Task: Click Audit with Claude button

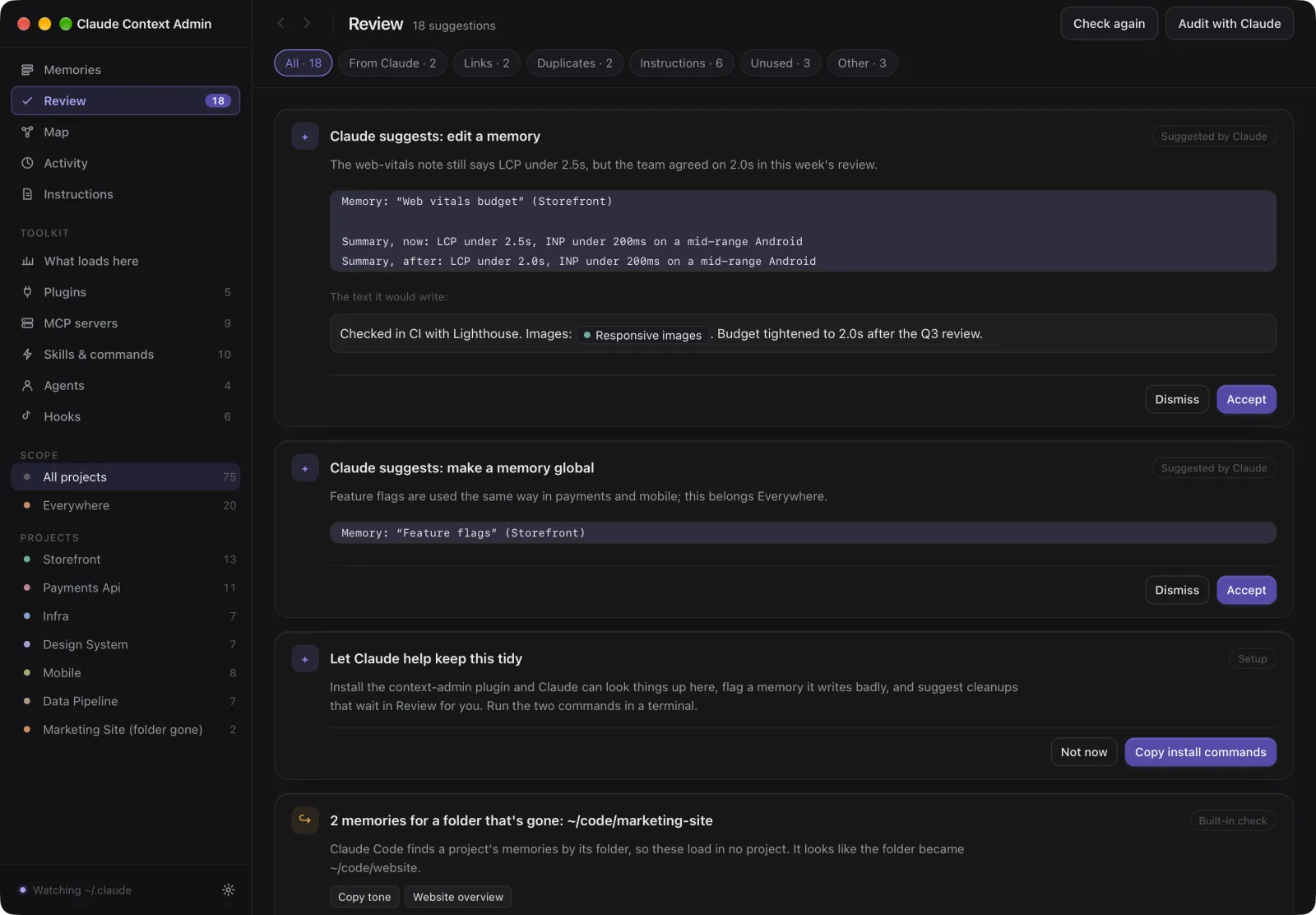Action: pyautogui.click(x=1229, y=24)
